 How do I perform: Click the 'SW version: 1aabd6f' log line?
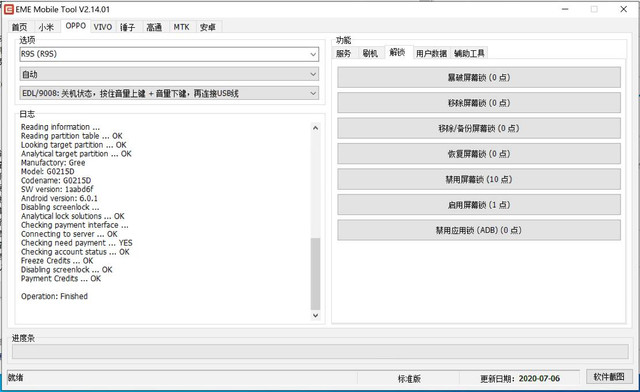coord(57,189)
